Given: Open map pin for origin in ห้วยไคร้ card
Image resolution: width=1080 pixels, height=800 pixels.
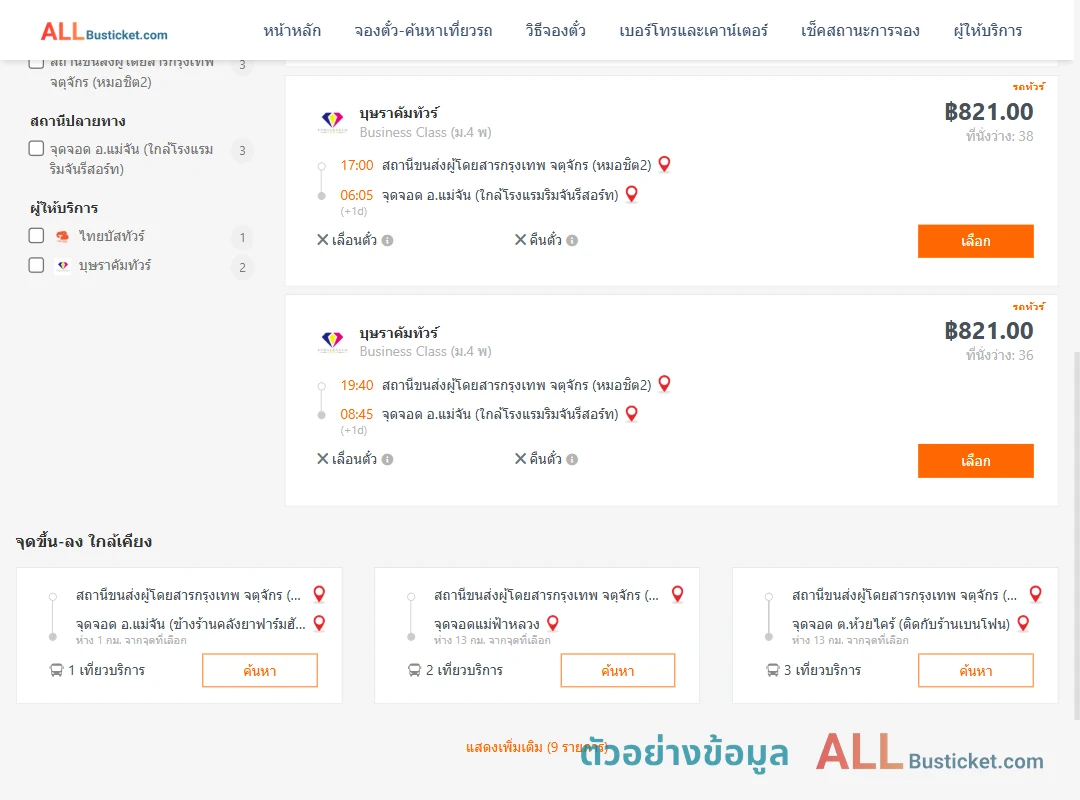Looking at the screenshot, I should pos(1036,594).
